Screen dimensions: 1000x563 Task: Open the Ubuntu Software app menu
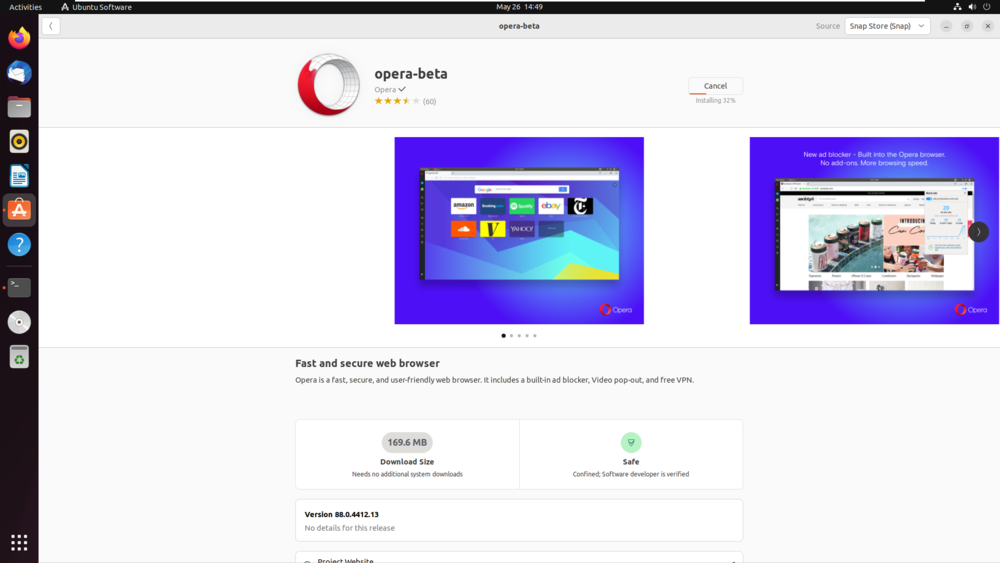pyautogui.click(x=96, y=7)
